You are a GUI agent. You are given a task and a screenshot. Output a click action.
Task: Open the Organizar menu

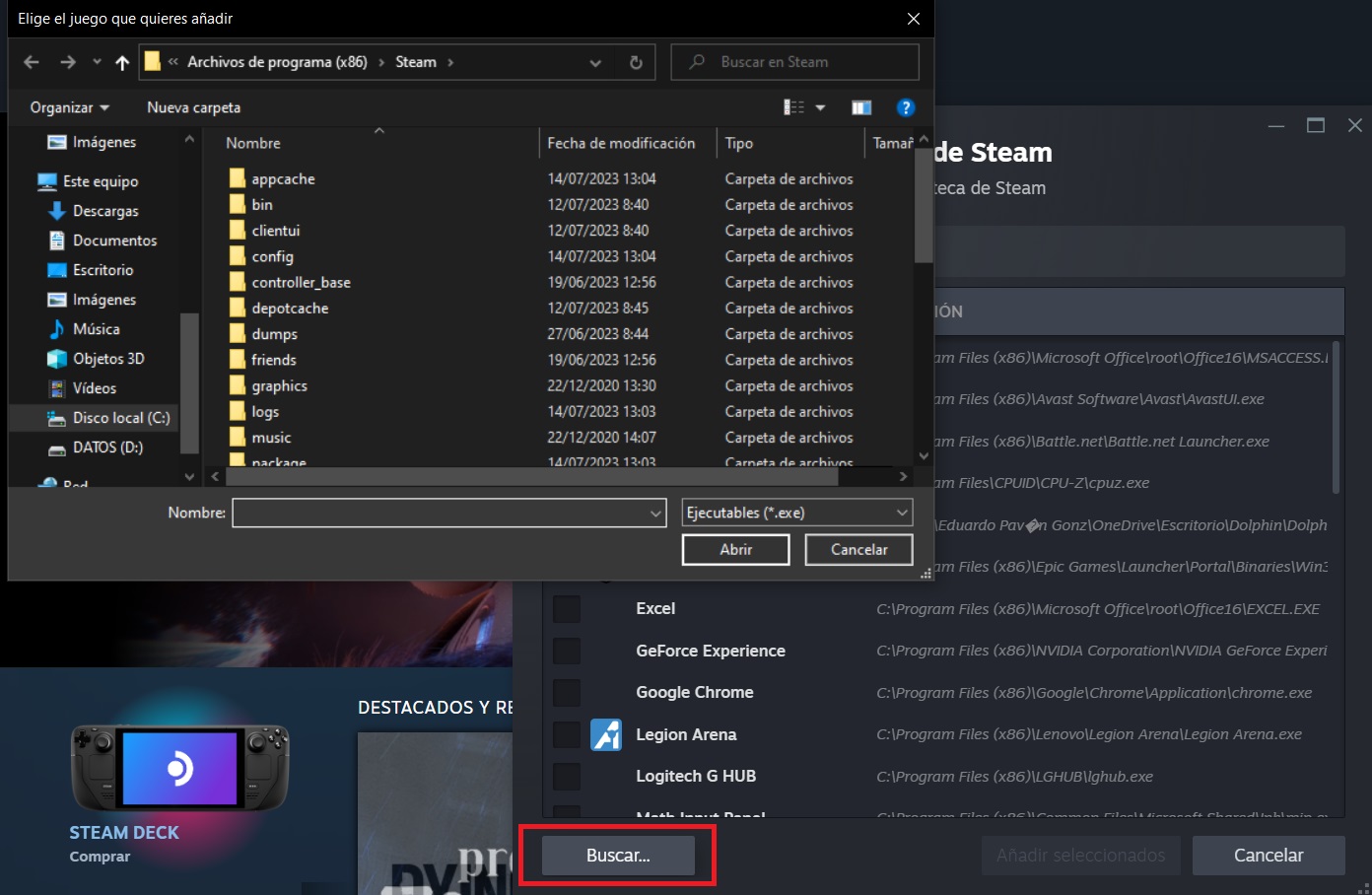pos(70,107)
